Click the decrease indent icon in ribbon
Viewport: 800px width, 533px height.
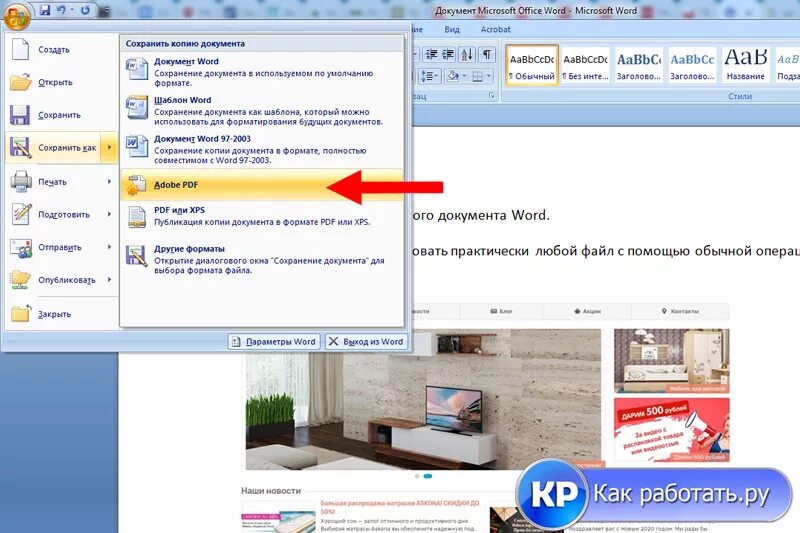[x=431, y=55]
